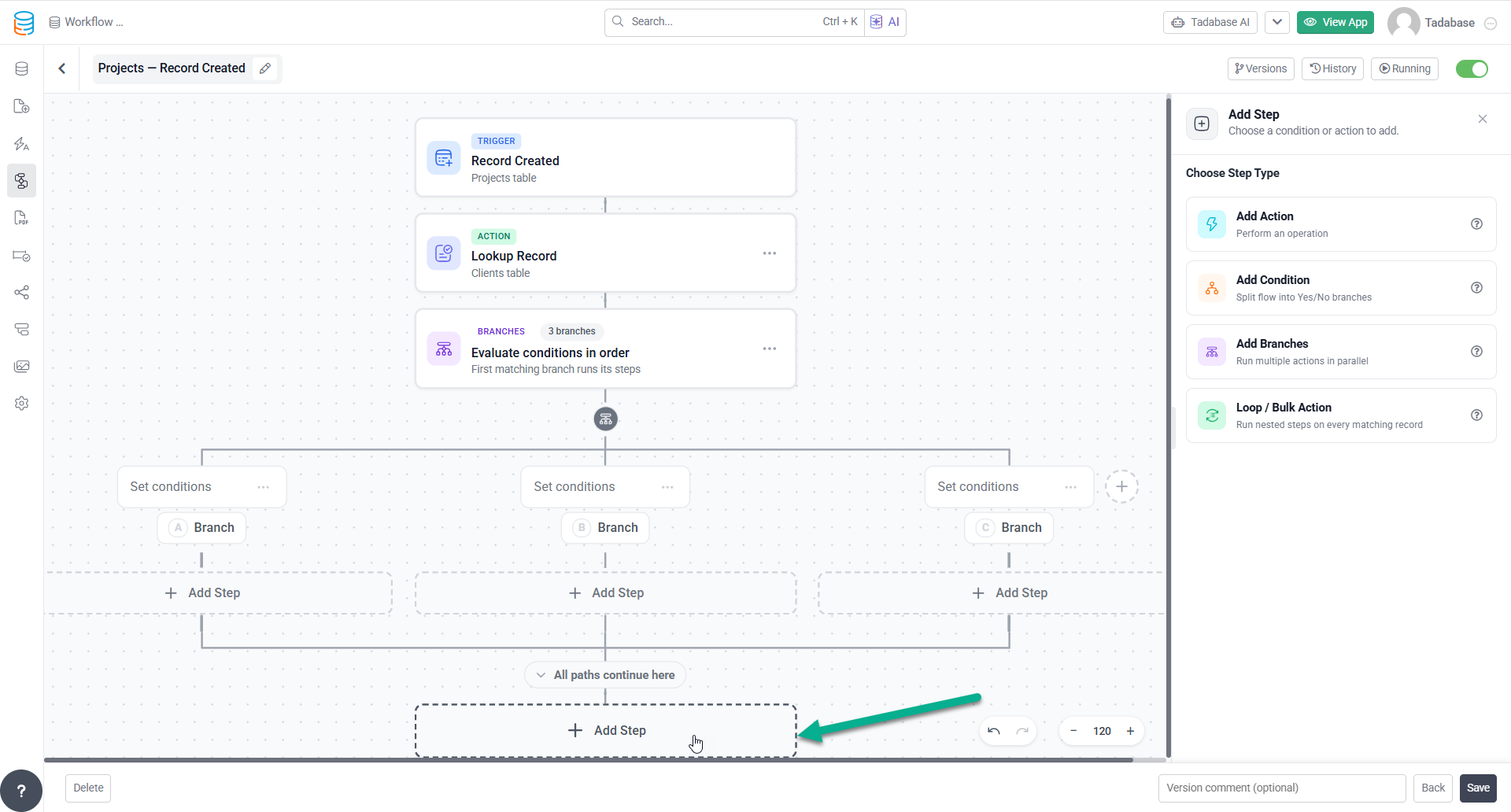Zoom out the canvas with minus
The image size is (1511, 812).
[x=1073, y=731]
